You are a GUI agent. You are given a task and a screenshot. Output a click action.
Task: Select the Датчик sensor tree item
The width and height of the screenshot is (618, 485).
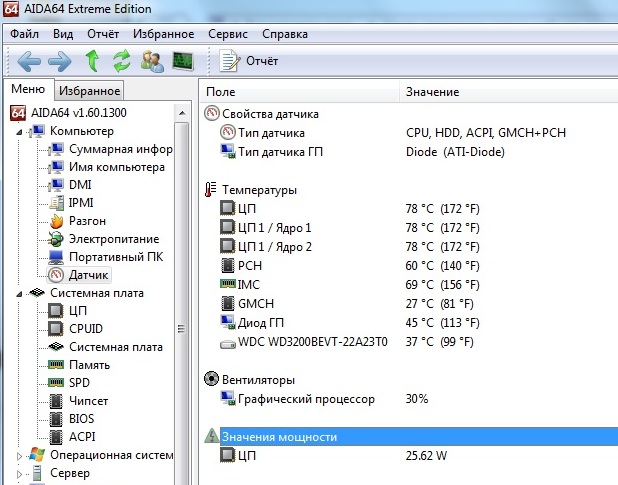click(x=89, y=275)
